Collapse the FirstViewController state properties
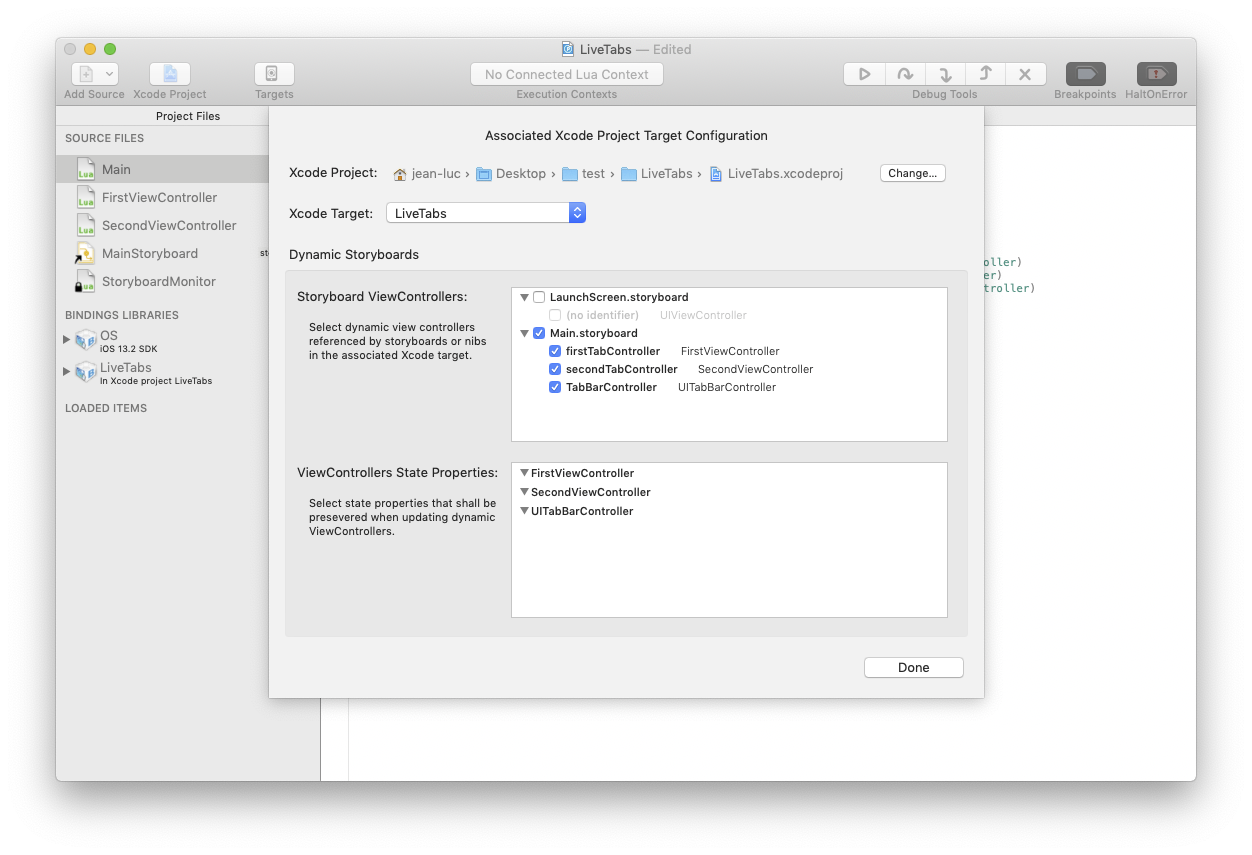Screen dimensions: 1252x855 coord(524,473)
